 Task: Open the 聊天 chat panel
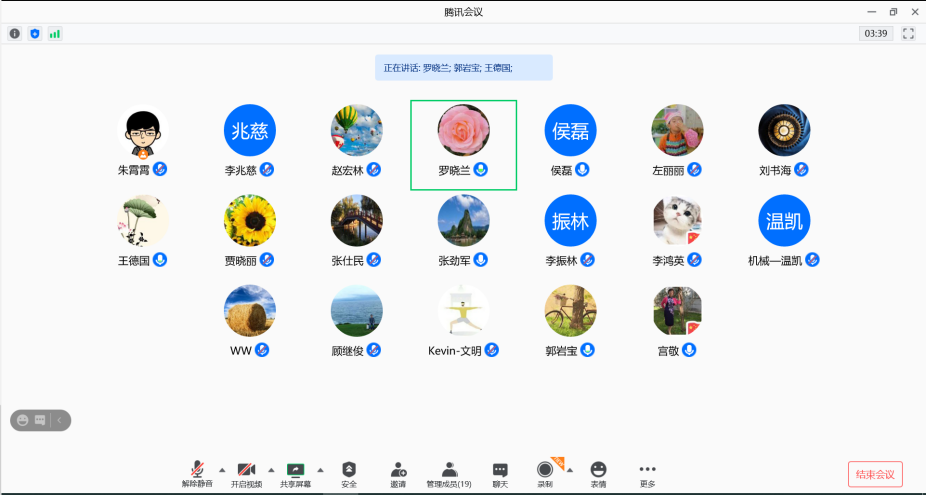(x=500, y=471)
